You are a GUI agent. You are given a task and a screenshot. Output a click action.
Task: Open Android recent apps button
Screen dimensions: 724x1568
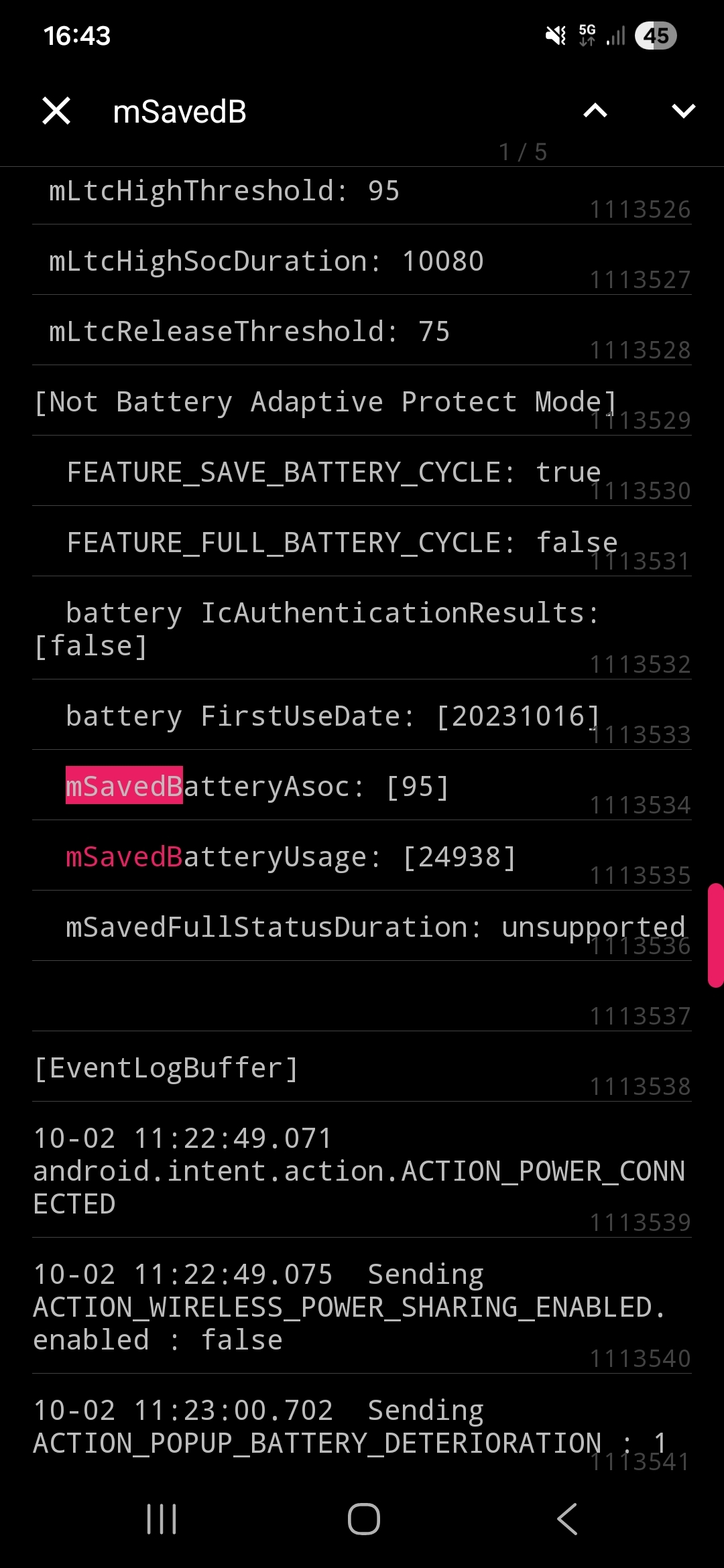point(162,1518)
